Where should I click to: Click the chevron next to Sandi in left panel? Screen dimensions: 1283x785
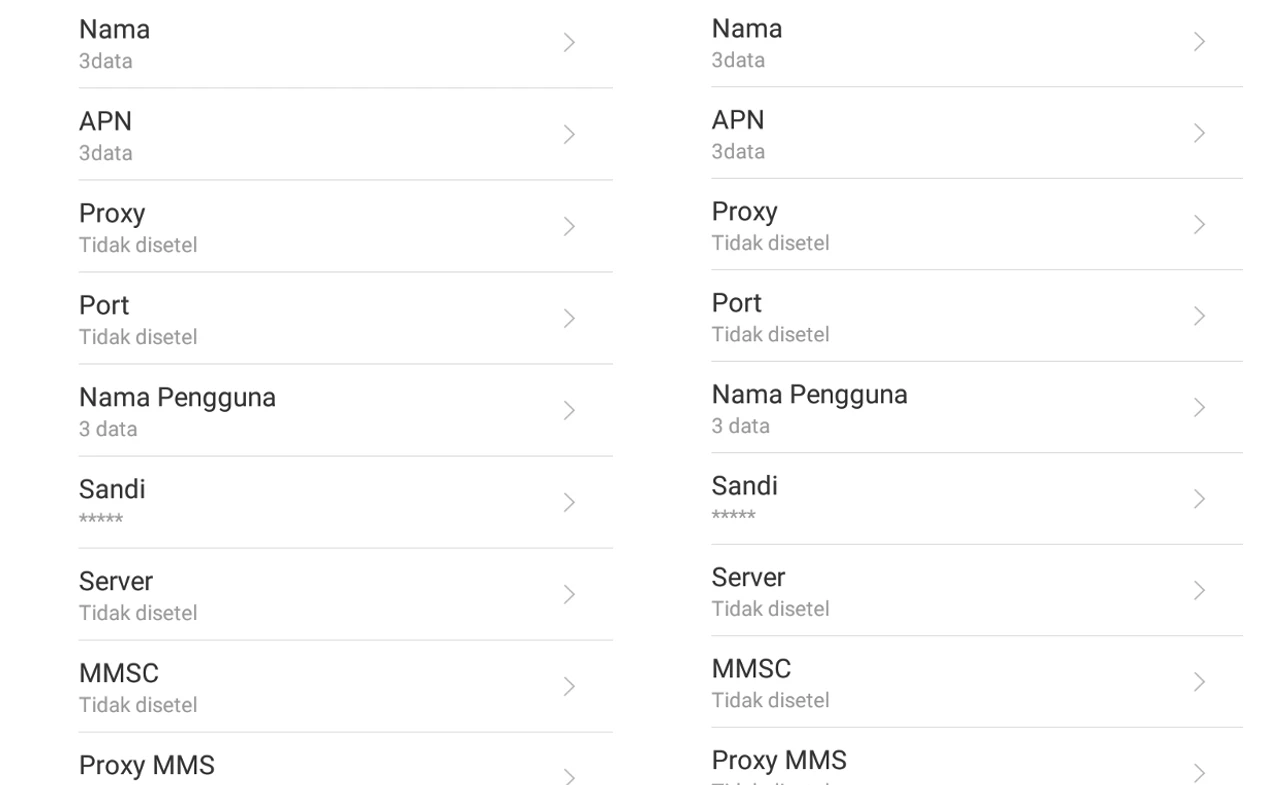(x=569, y=503)
